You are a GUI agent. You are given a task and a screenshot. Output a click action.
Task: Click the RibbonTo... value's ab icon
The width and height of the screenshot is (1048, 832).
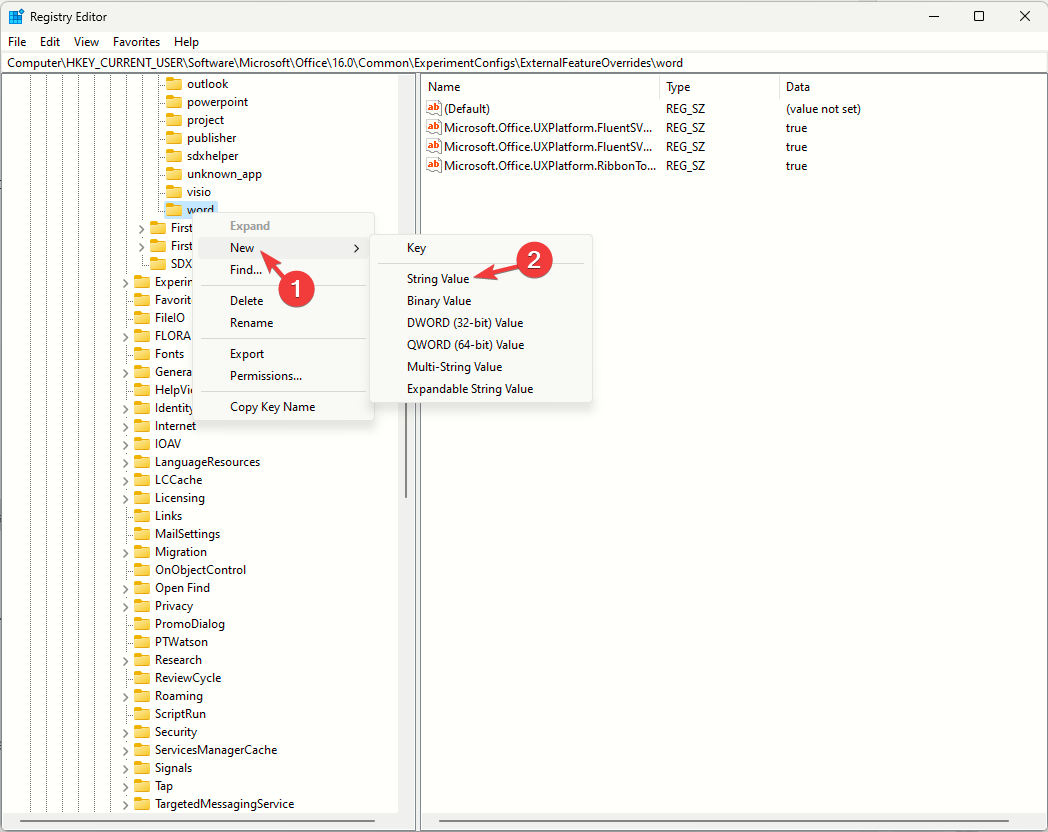[434, 165]
